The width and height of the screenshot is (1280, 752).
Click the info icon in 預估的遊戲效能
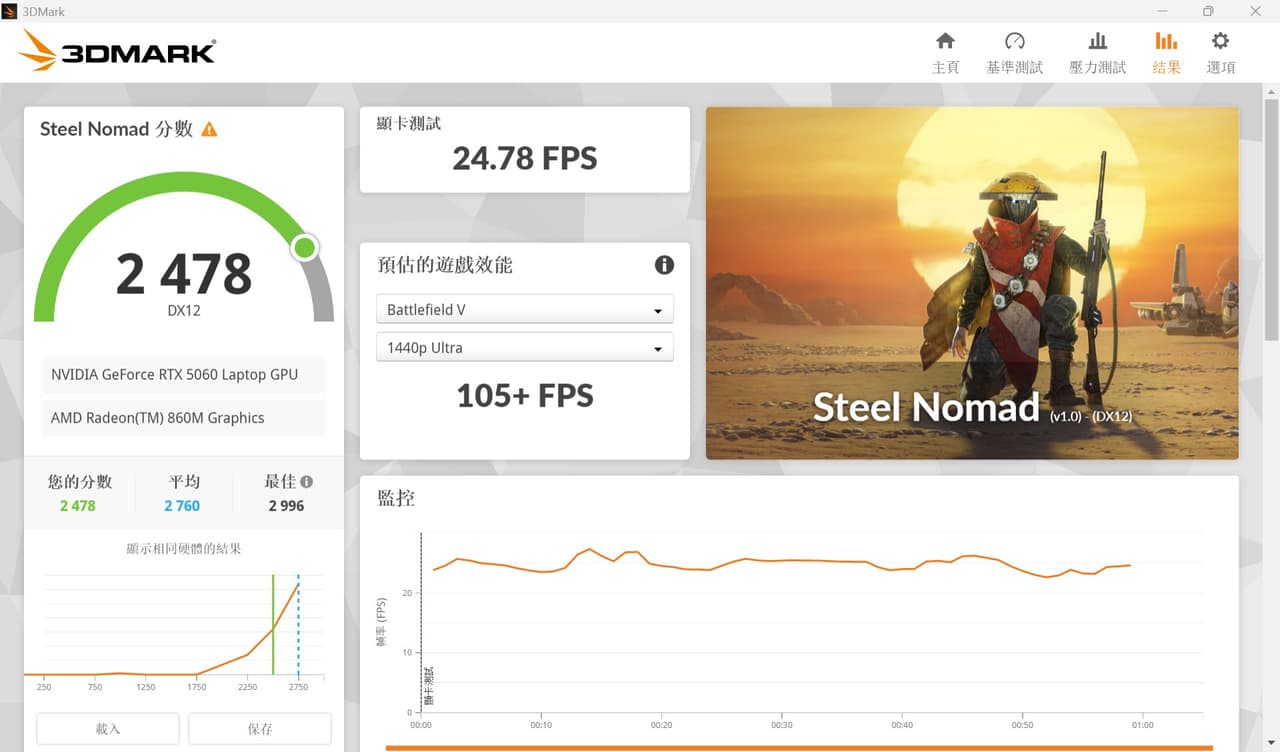pos(664,265)
